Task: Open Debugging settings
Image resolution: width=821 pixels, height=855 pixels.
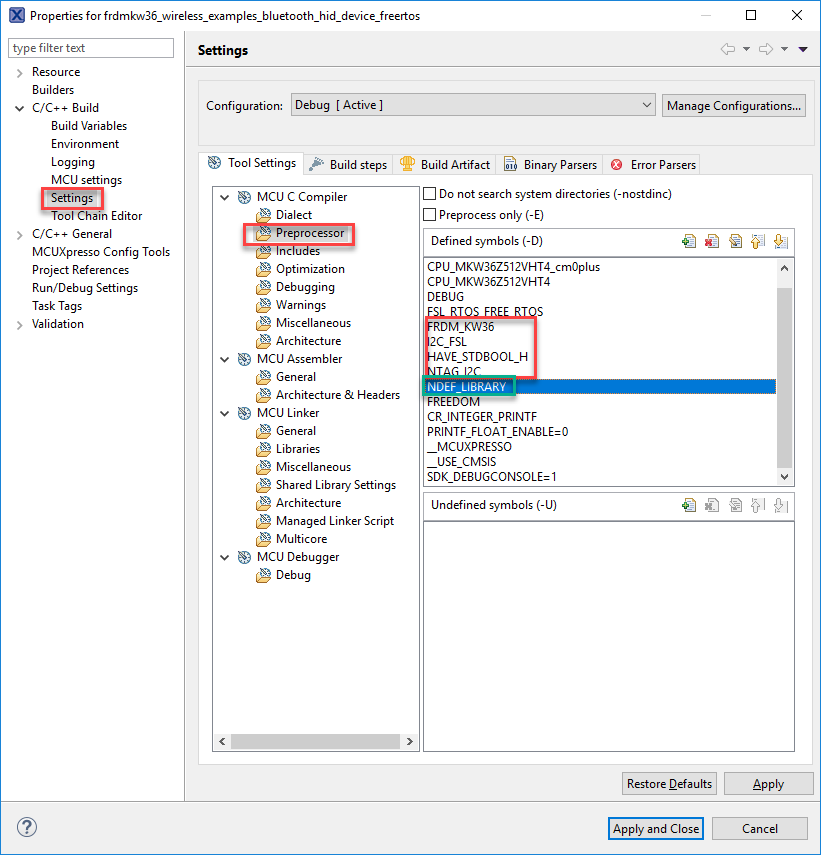Action: pos(305,287)
